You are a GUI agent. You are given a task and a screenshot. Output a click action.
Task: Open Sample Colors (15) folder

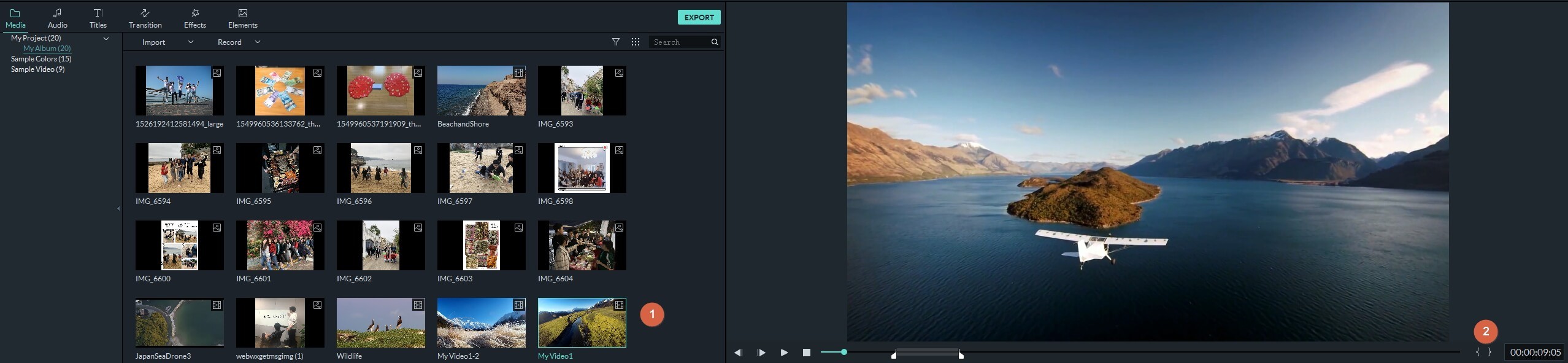(41, 59)
